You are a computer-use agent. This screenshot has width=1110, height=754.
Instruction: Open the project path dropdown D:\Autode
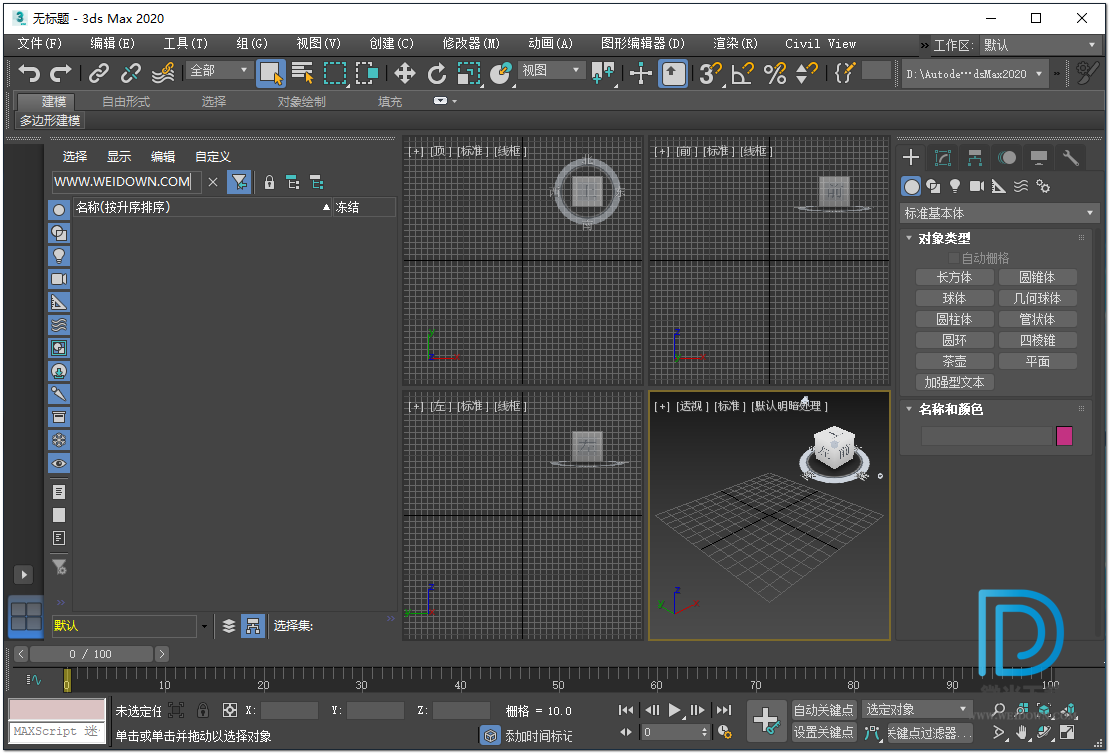[x=975, y=74]
